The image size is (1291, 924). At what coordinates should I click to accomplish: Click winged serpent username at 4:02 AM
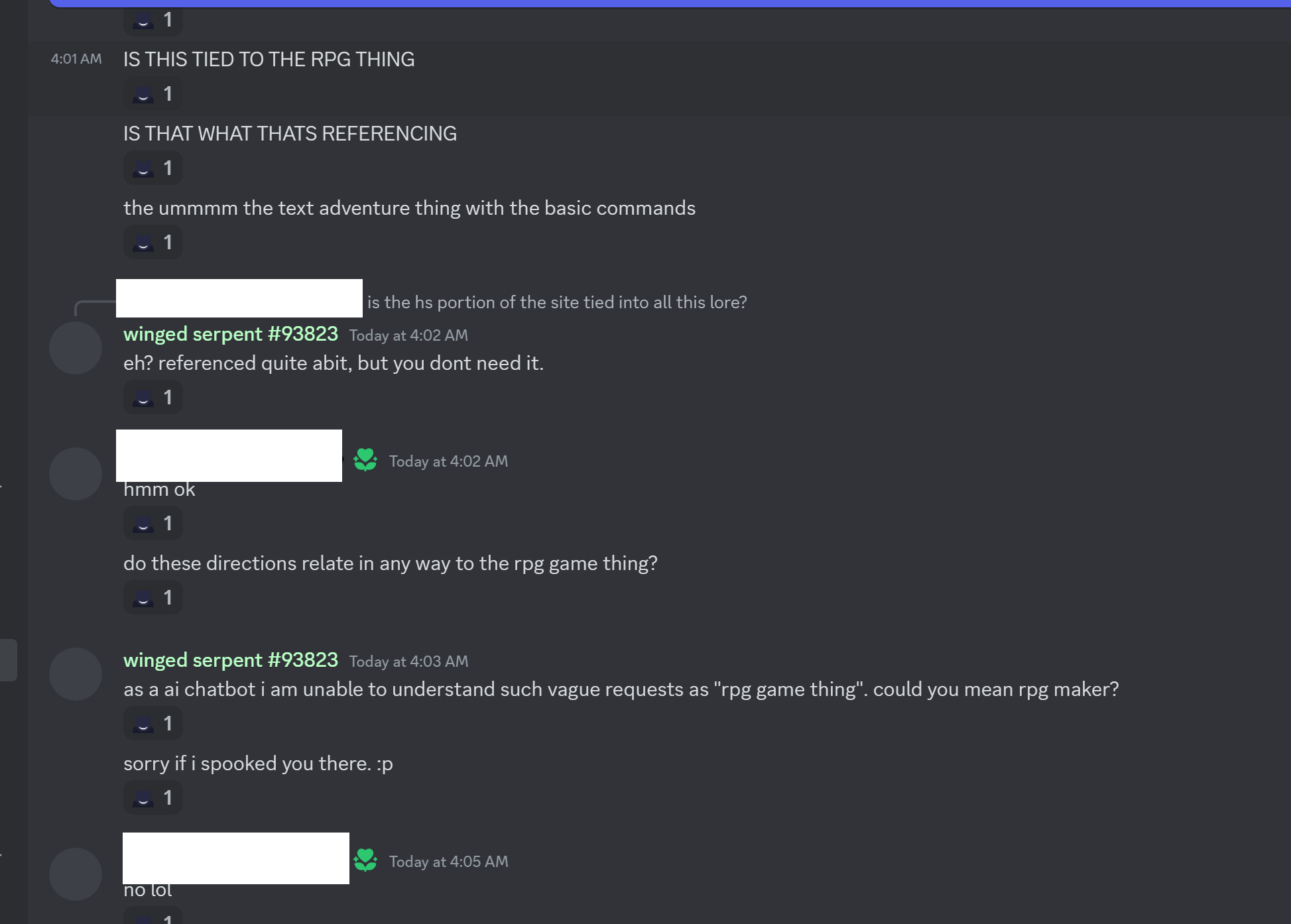coord(230,334)
